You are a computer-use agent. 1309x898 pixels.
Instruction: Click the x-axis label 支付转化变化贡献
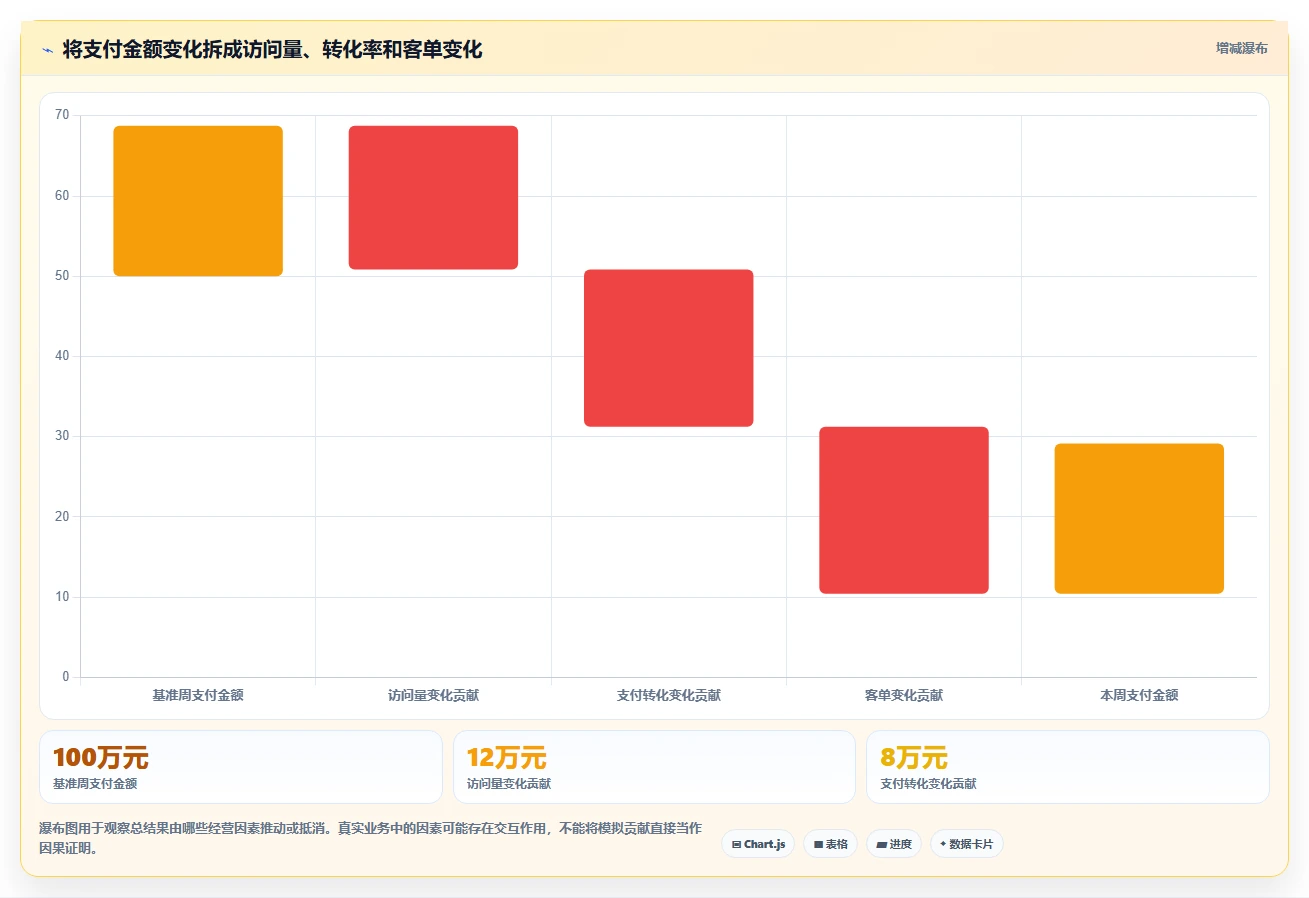pyautogui.click(x=669, y=695)
